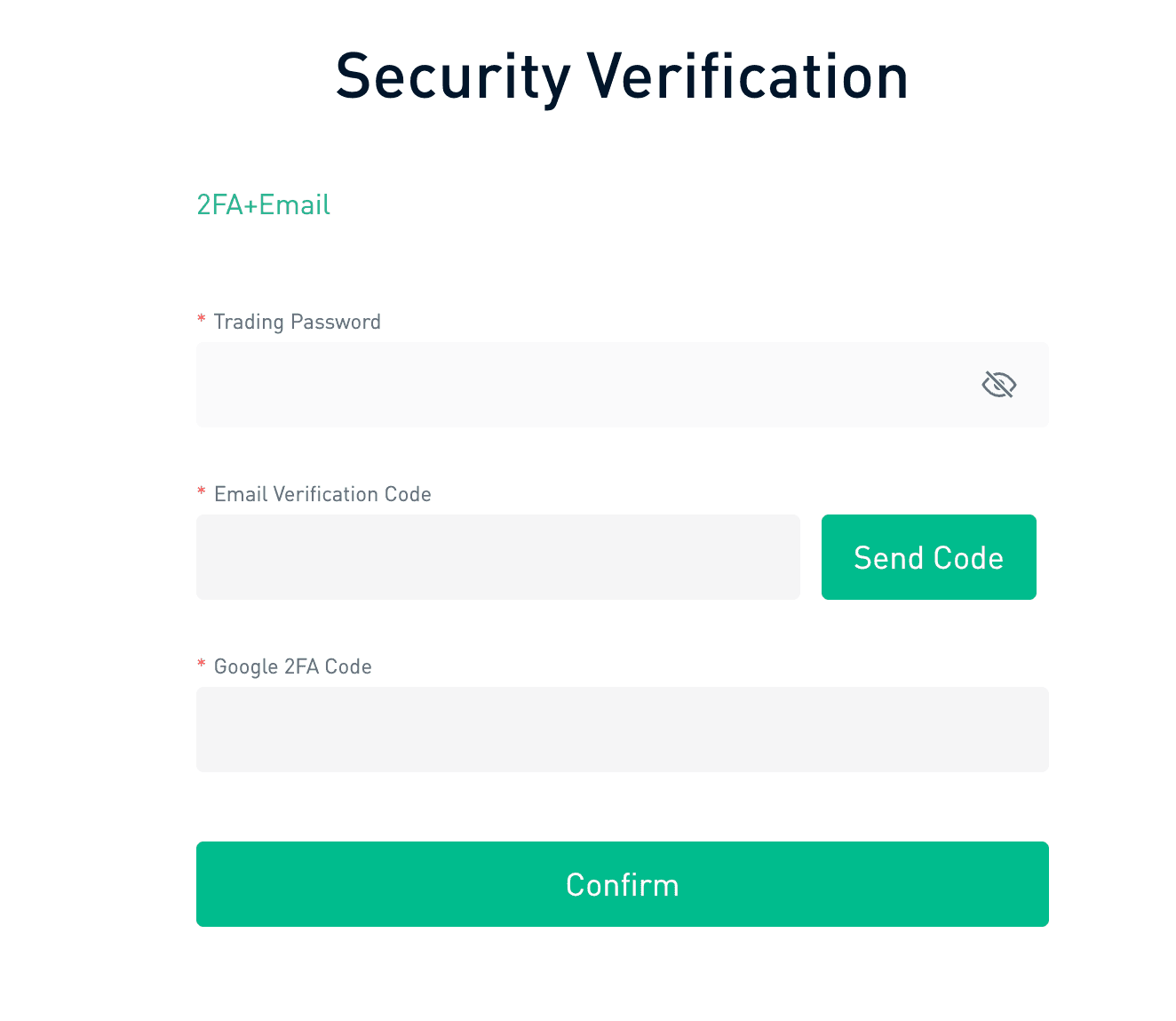Click the Send Code button
The width and height of the screenshot is (1176, 1021).
click(928, 557)
